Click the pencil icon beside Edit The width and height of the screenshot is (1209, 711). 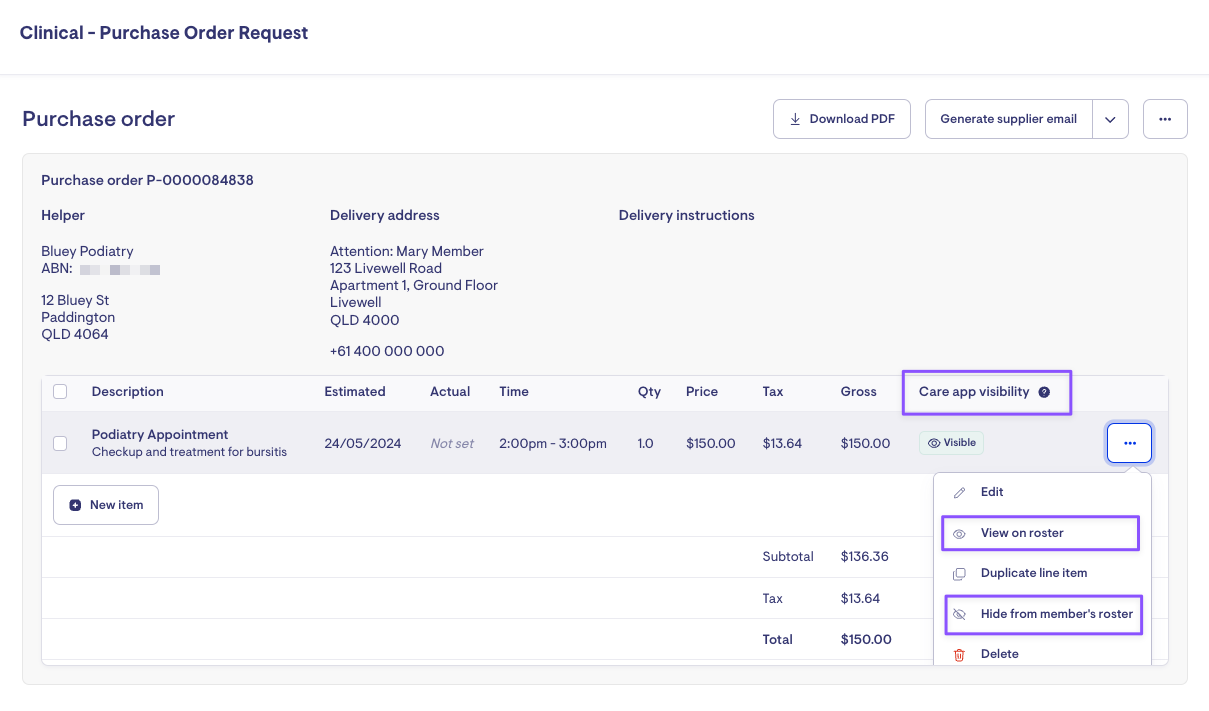[x=959, y=493]
